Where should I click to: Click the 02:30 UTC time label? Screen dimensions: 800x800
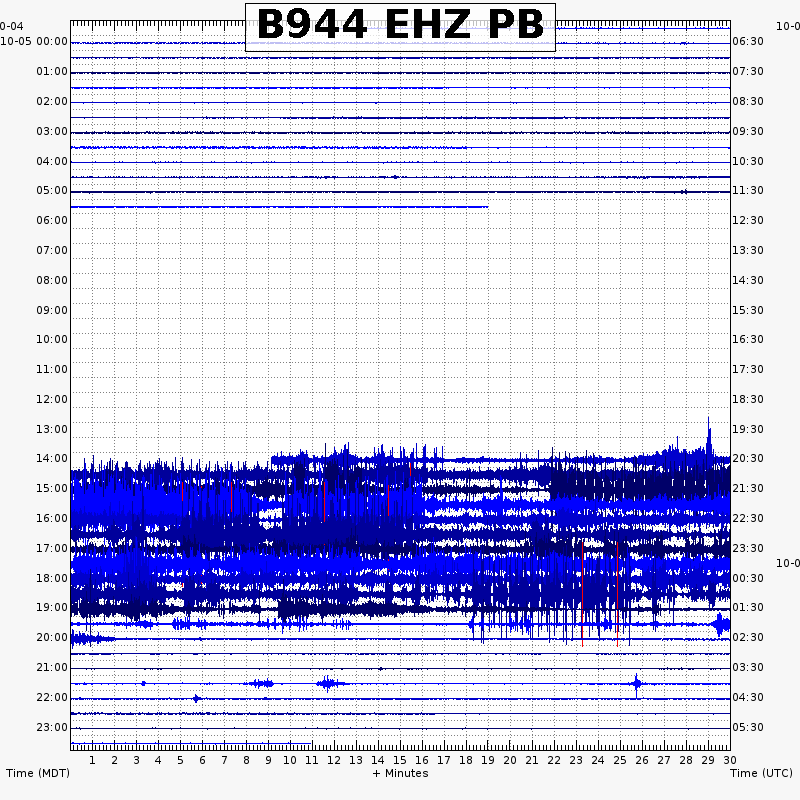tap(748, 637)
